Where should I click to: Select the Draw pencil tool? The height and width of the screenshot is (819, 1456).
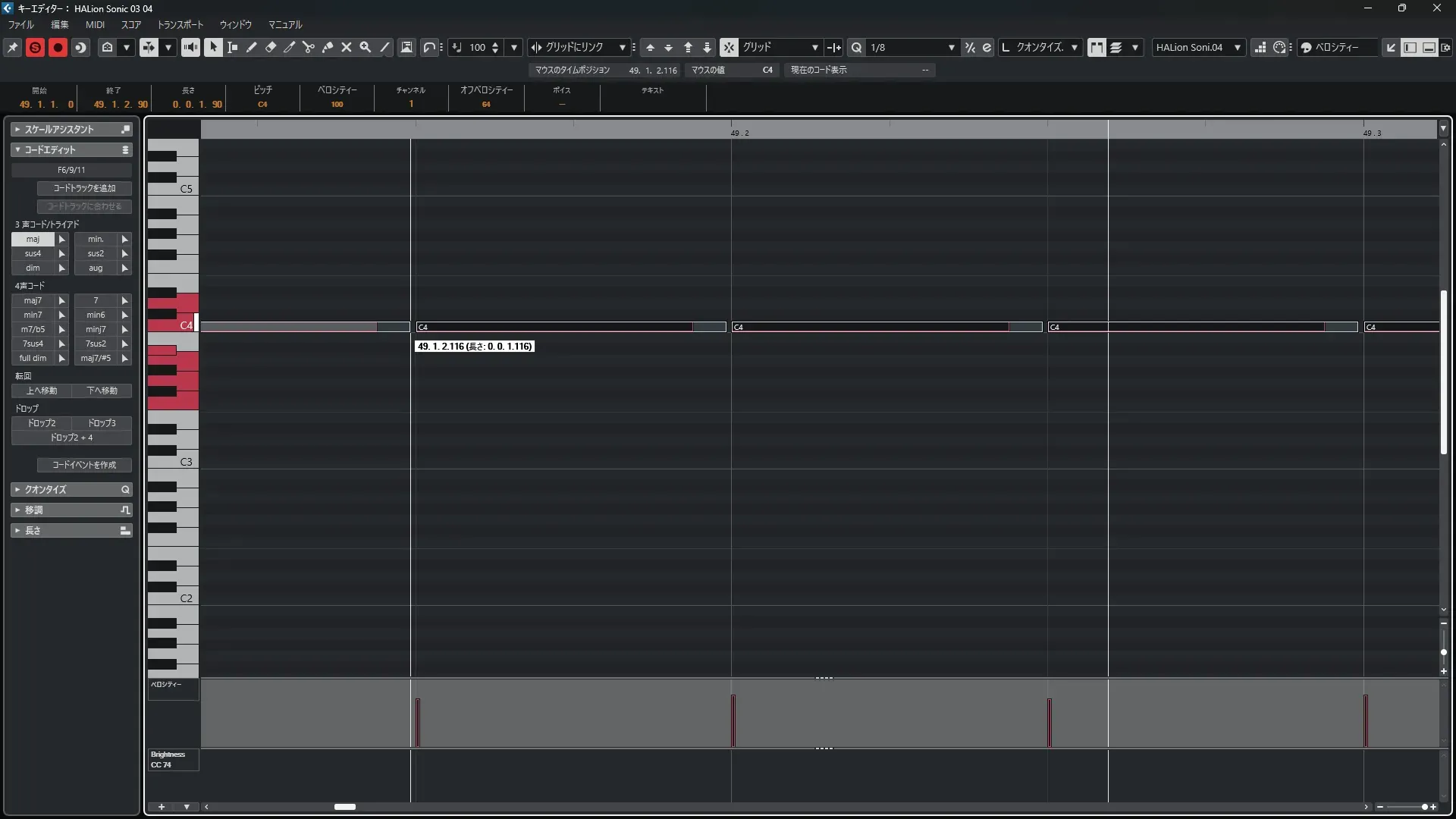[x=252, y=47]
